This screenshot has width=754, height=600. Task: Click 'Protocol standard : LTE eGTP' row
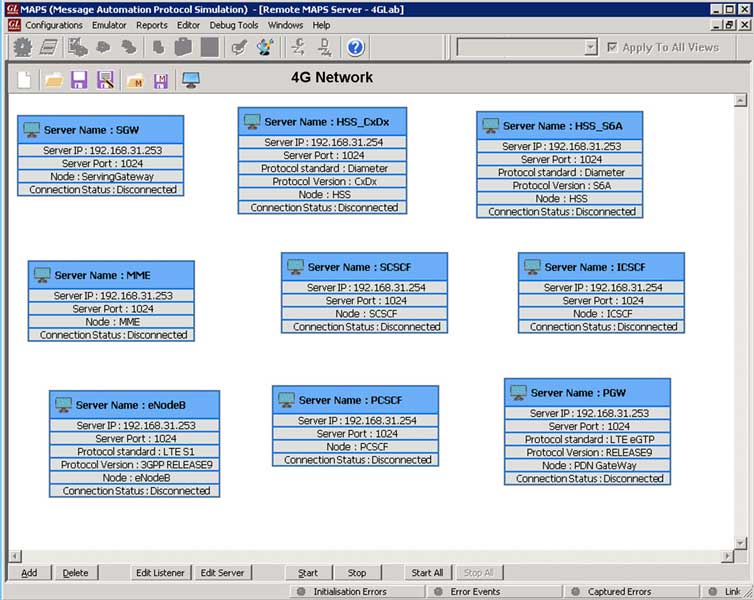point(588,439)
